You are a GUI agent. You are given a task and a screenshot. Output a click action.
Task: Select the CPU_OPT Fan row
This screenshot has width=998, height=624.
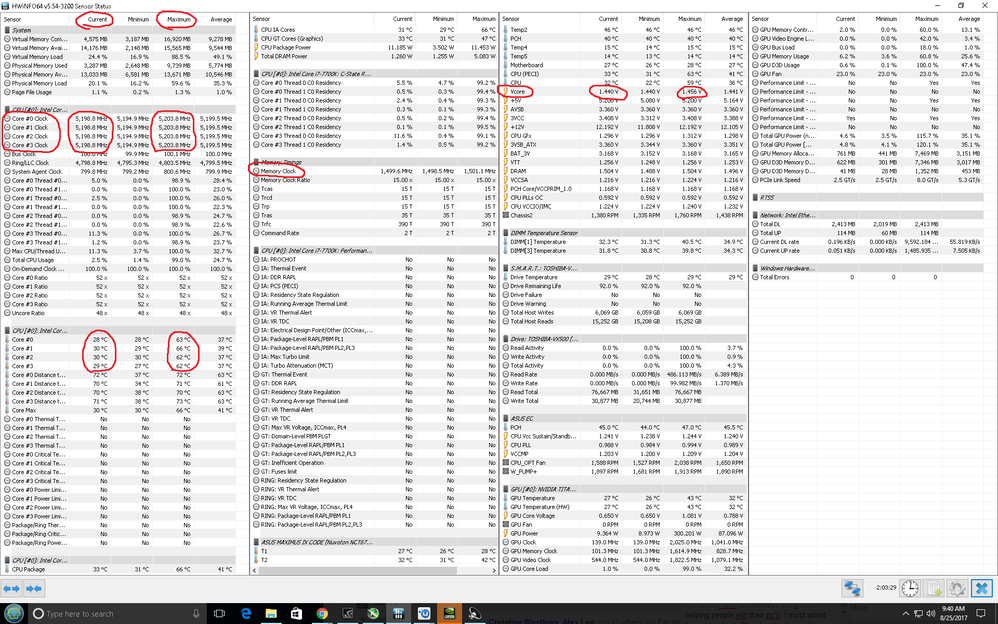(x=624, y=463)
